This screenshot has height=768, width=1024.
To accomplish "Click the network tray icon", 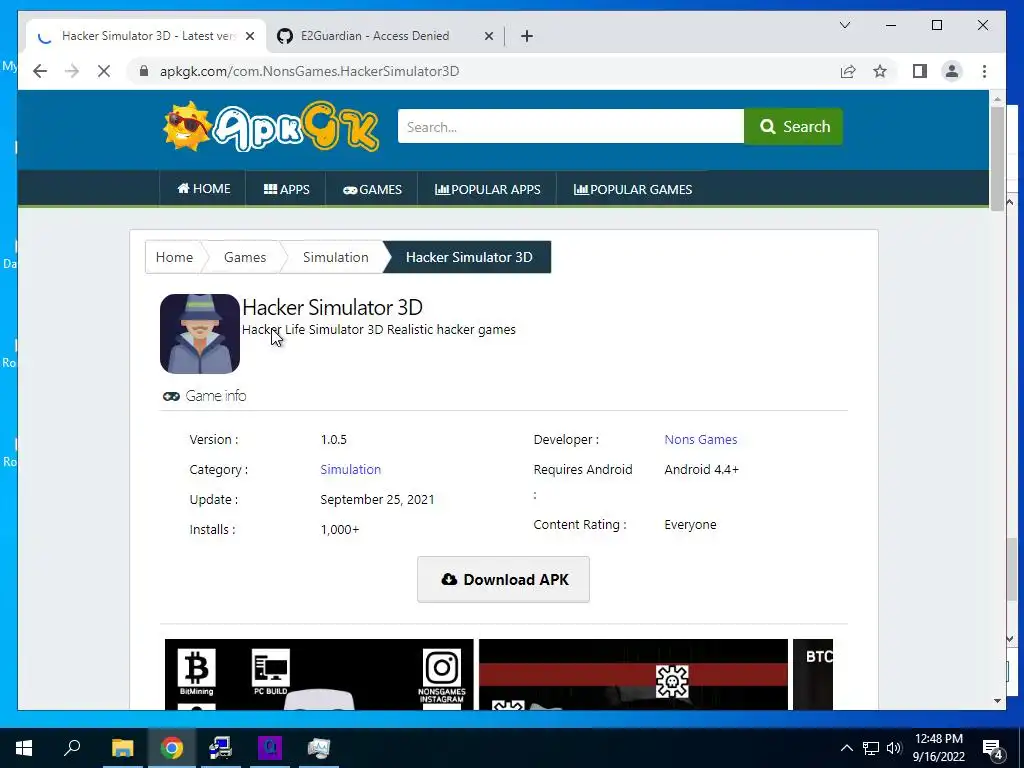I will click(871, 748).
